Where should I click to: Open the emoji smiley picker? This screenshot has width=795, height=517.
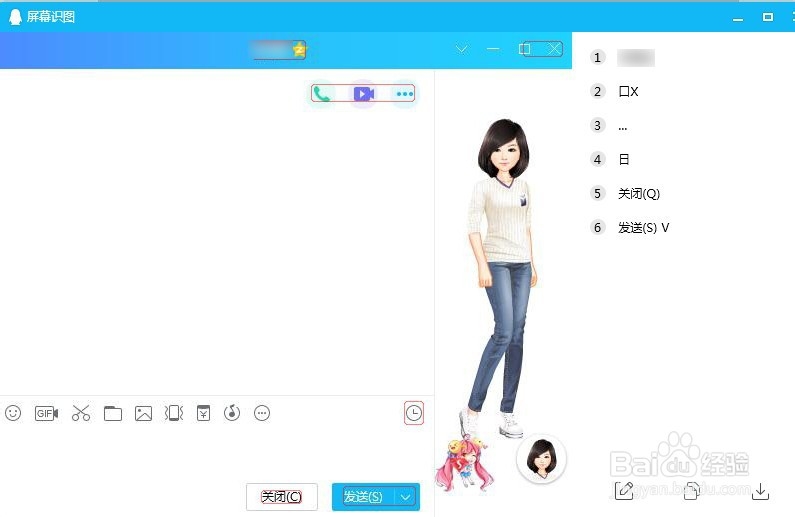click(x=13, y=413)
